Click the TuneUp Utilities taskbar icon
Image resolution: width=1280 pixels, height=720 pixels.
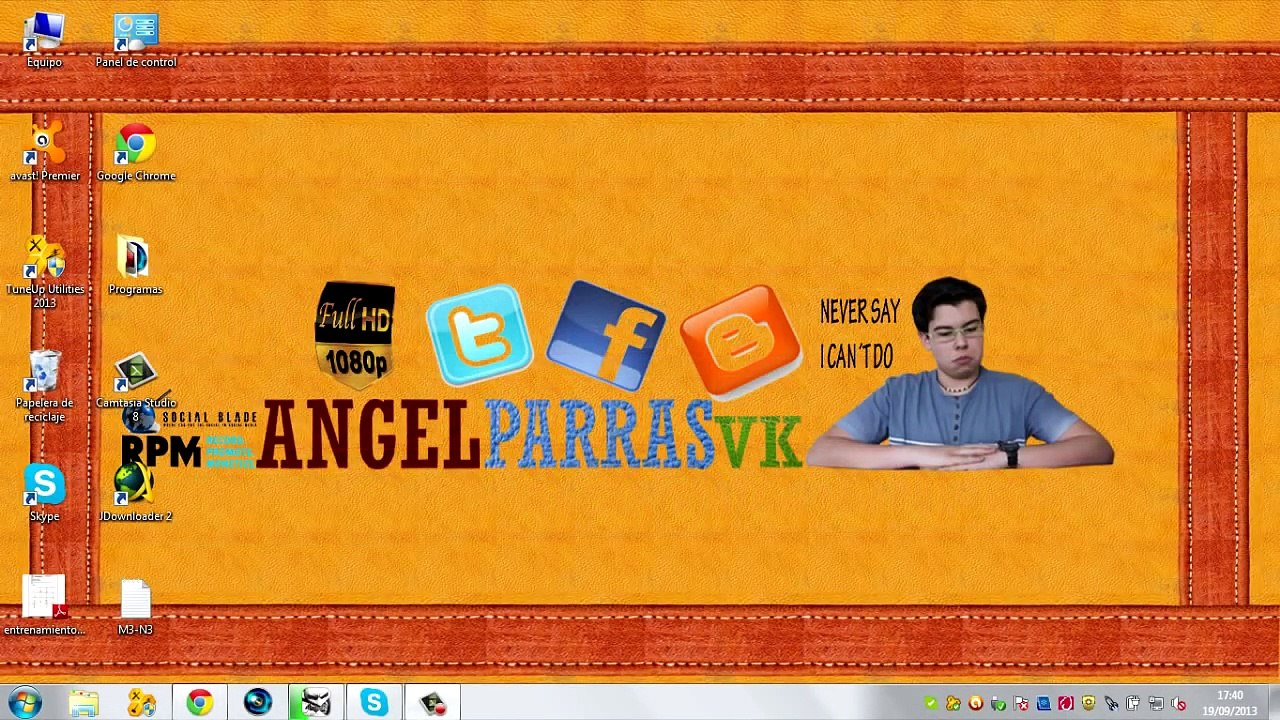point(142,703)
